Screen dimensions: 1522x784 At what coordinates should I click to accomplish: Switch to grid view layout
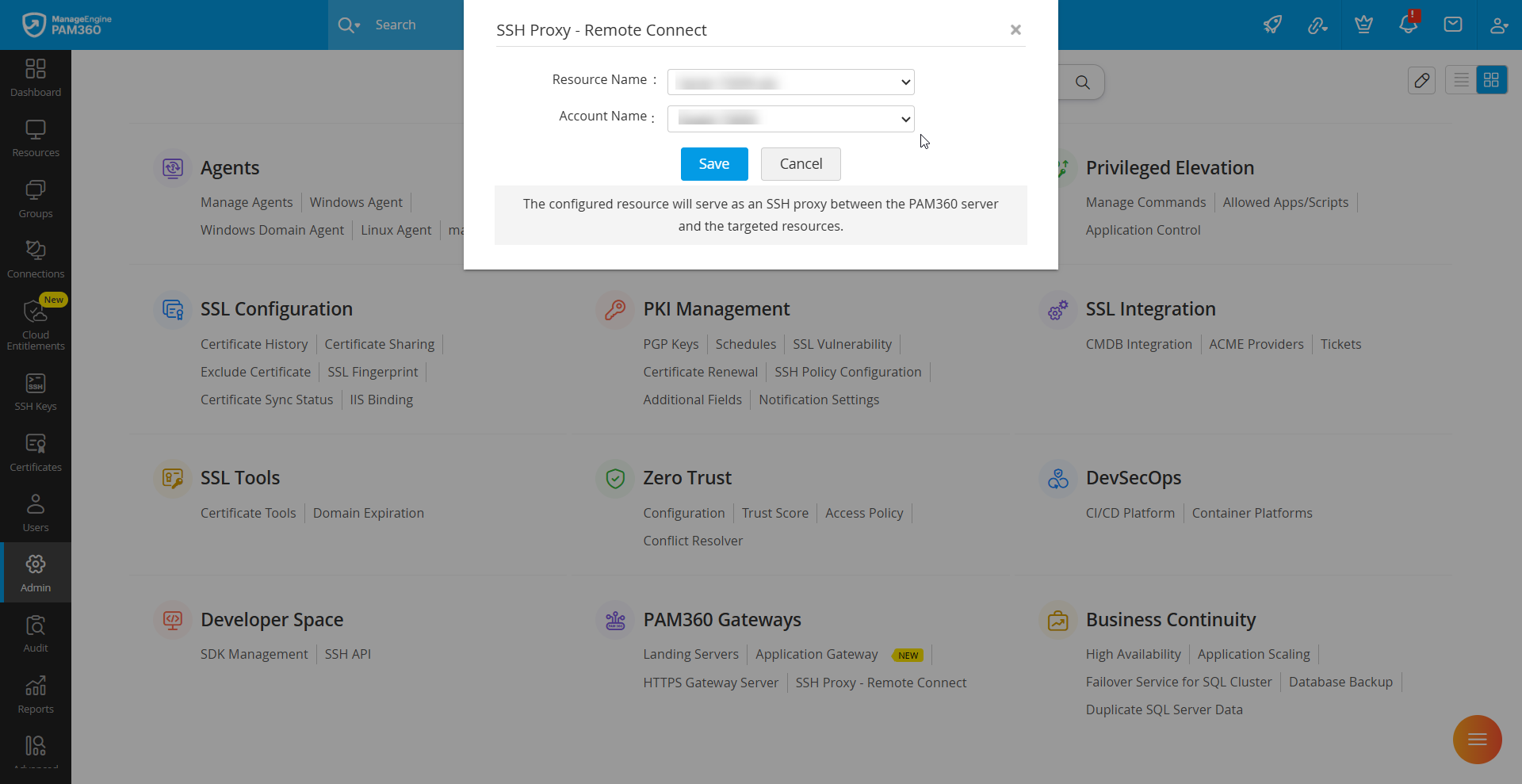coord(1491,80)
